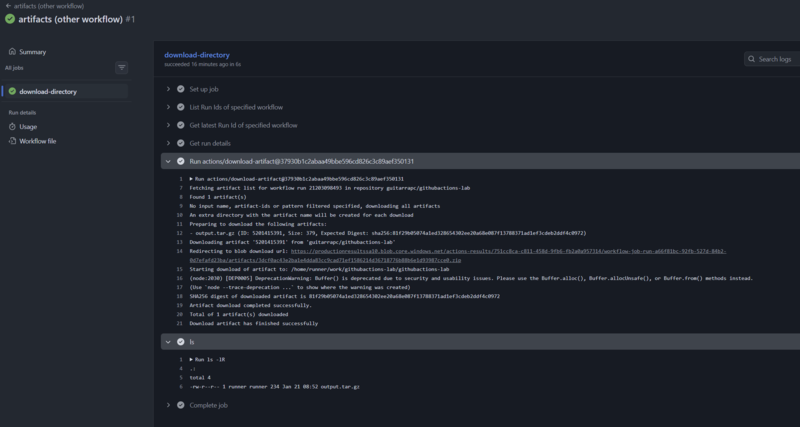Image resolution: width=800 pixels, height=427 pixels.
Task: Expand the Run ls -lR log line triangle
Action: coord(191,360)
